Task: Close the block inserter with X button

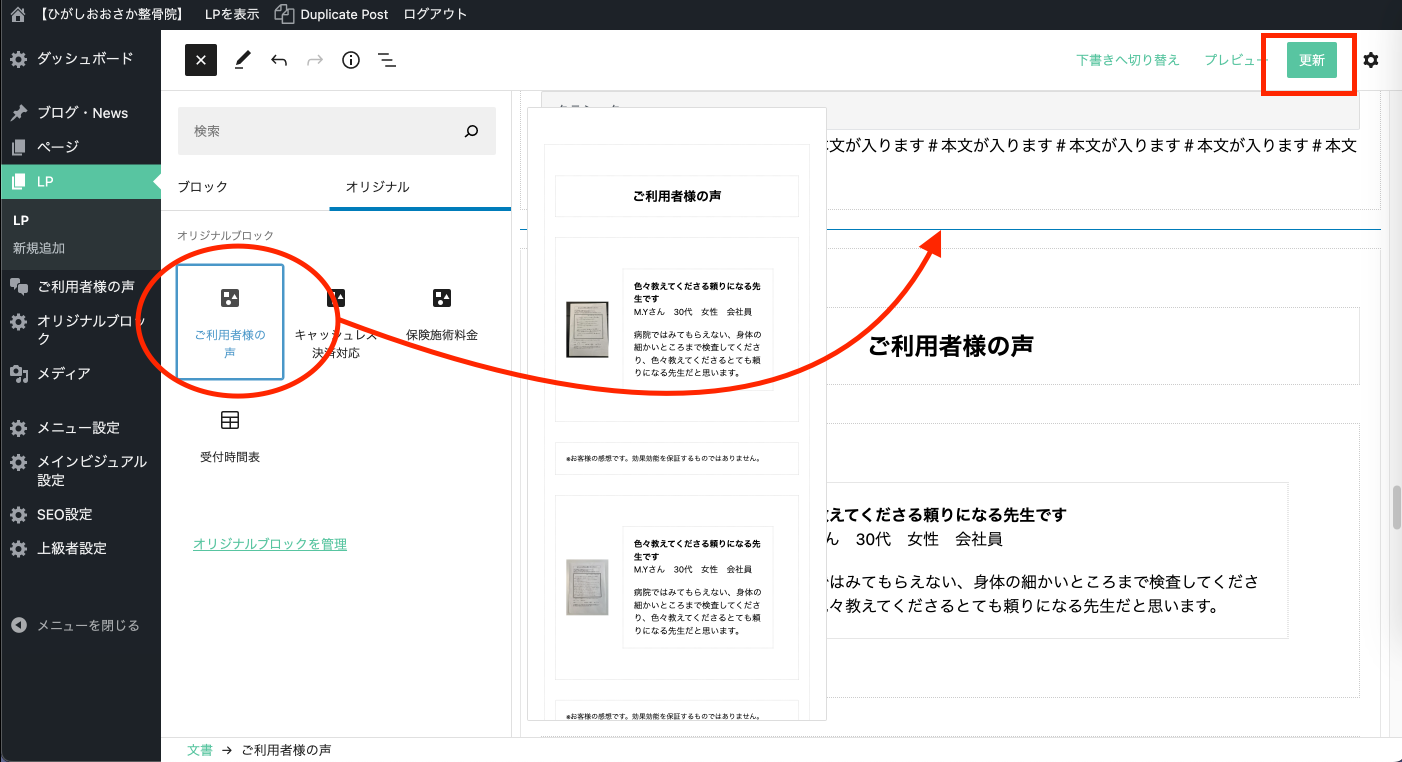Action: point(201,60)
